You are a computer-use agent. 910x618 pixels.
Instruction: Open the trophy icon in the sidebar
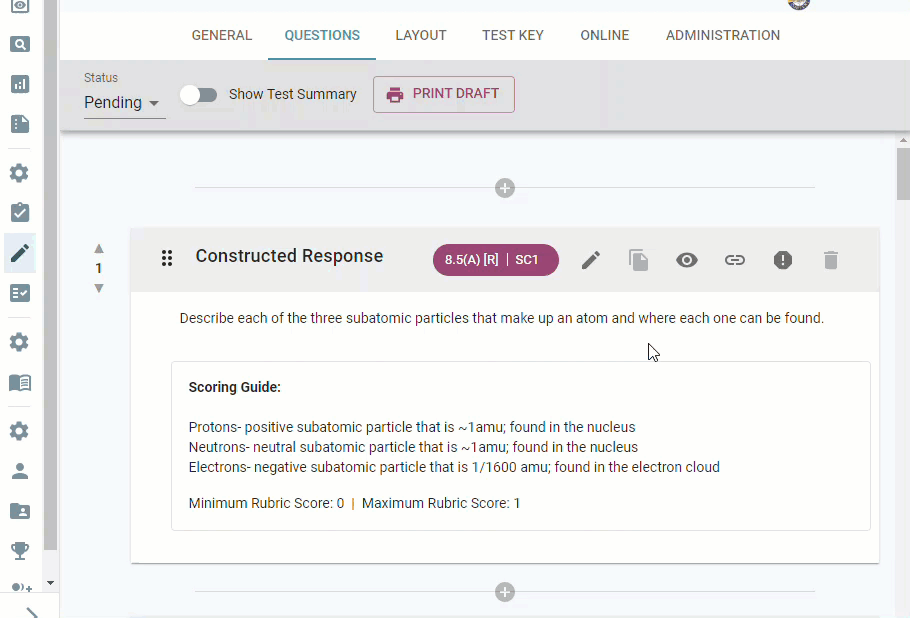[x=20, y=550]
